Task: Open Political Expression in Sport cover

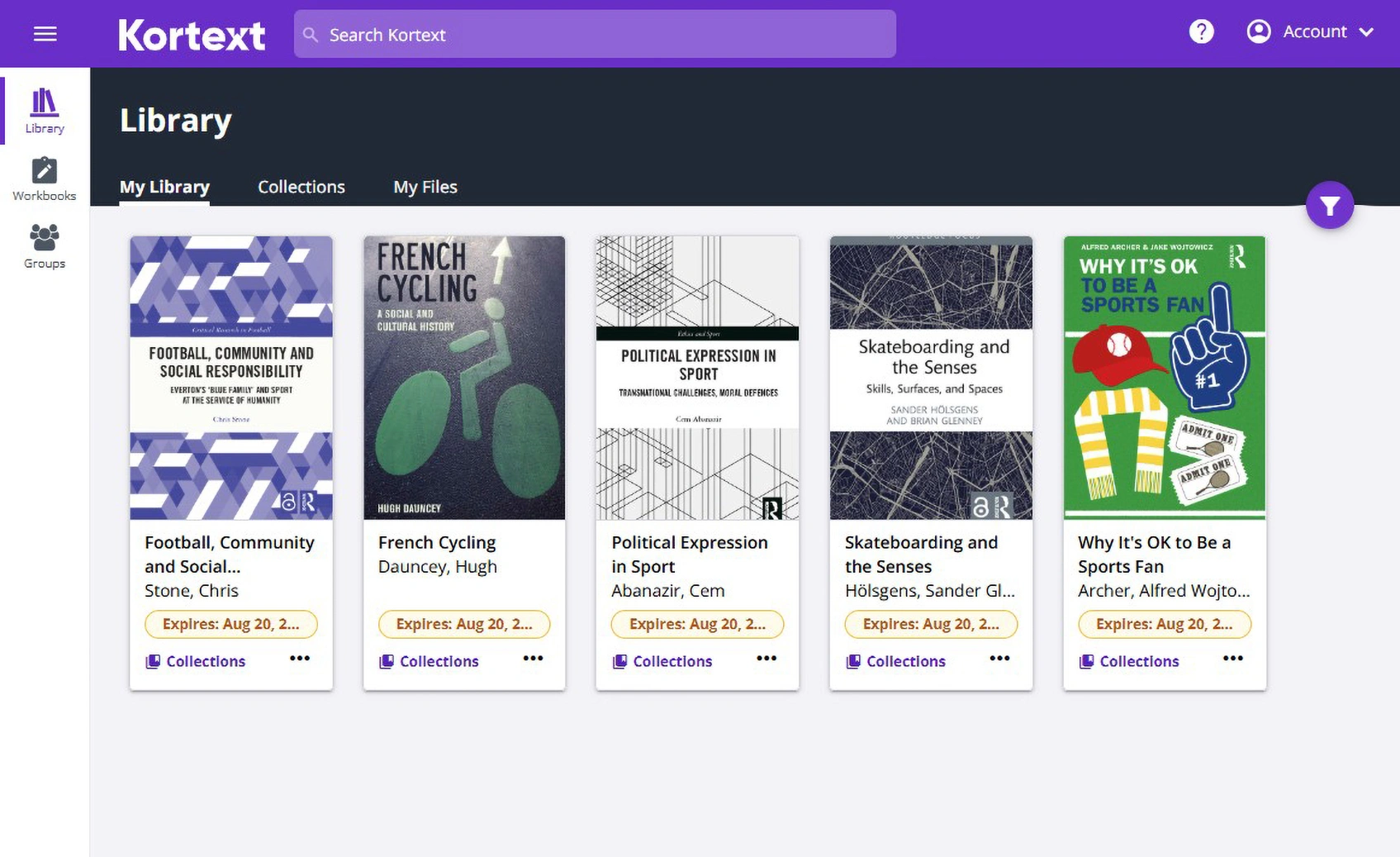Action: click(x=697, y=378)
